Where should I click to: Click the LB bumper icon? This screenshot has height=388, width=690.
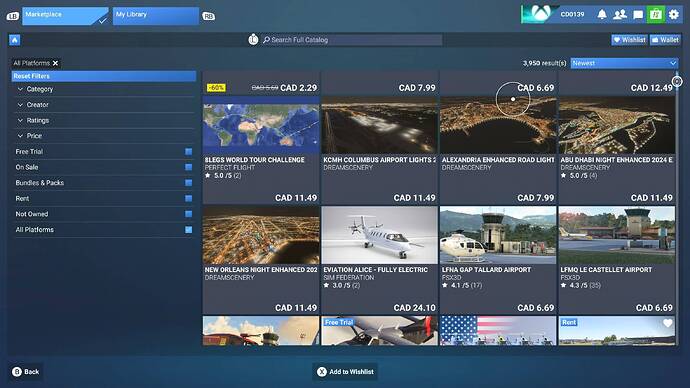(x=12, y=16)
